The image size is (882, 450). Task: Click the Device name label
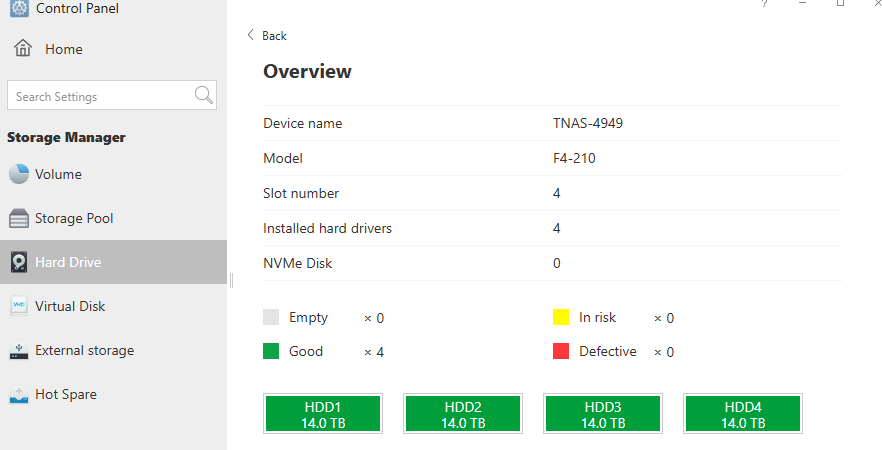pyautogui.click(x=303, y=123)
